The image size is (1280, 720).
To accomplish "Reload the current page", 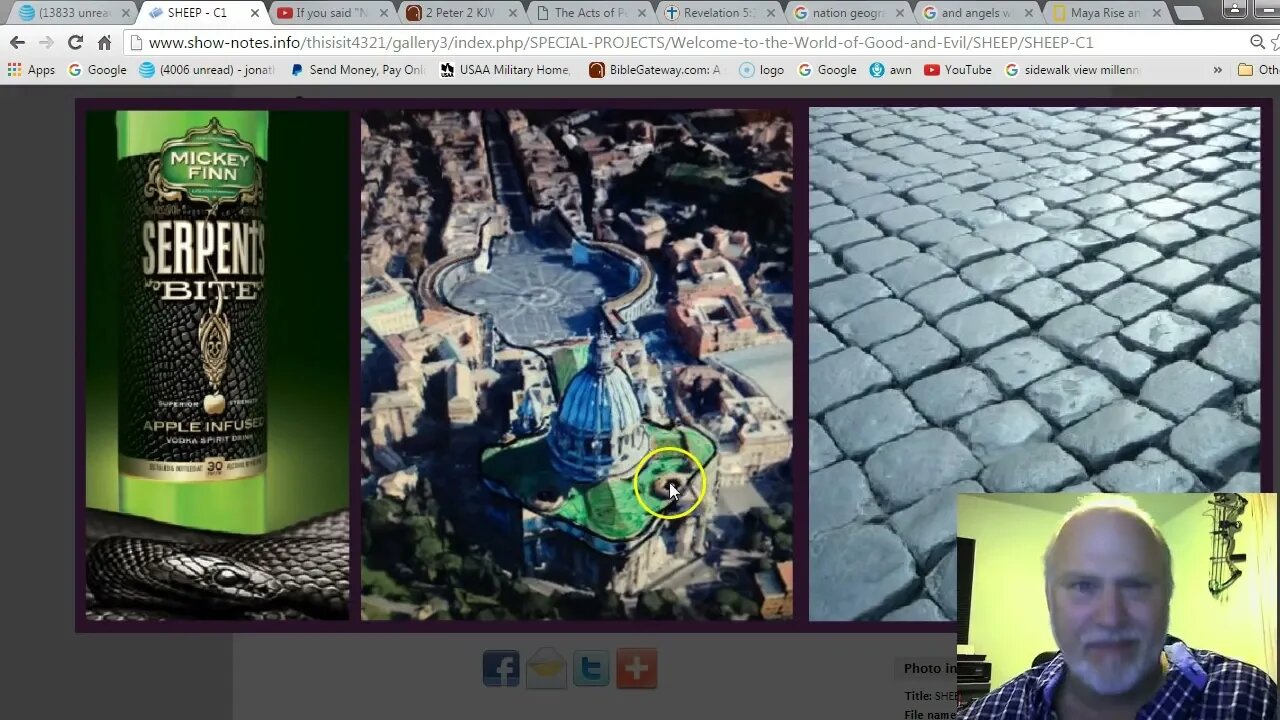I will 75,43.
